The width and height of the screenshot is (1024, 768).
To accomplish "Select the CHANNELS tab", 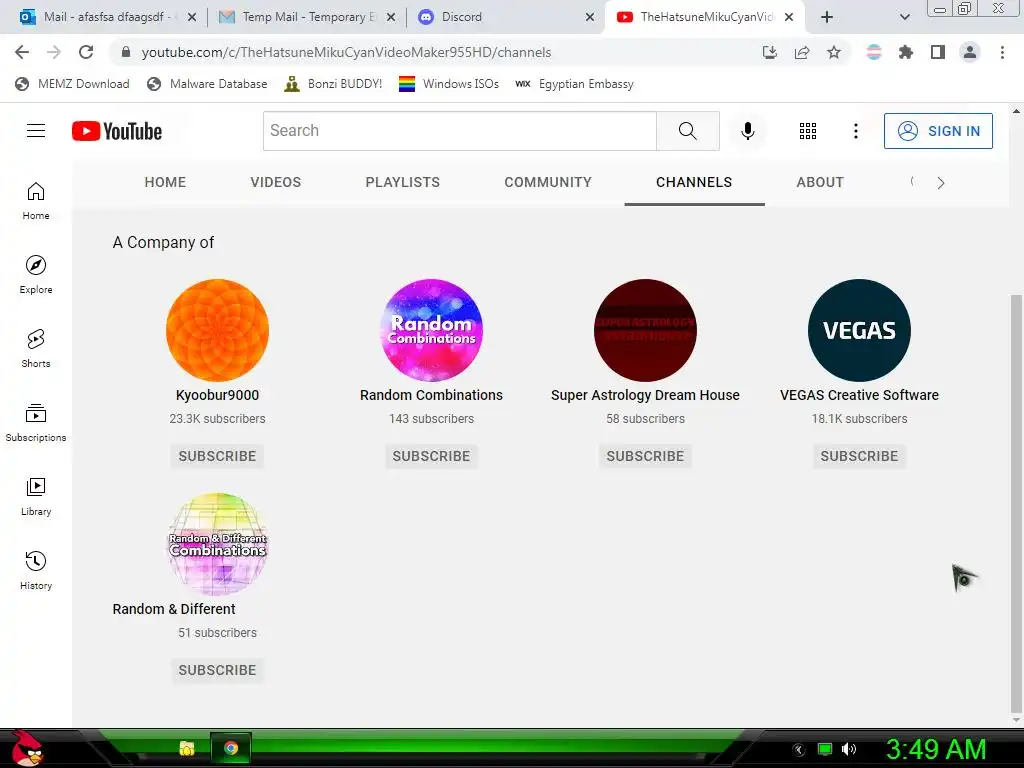I will tap(694, 182).
